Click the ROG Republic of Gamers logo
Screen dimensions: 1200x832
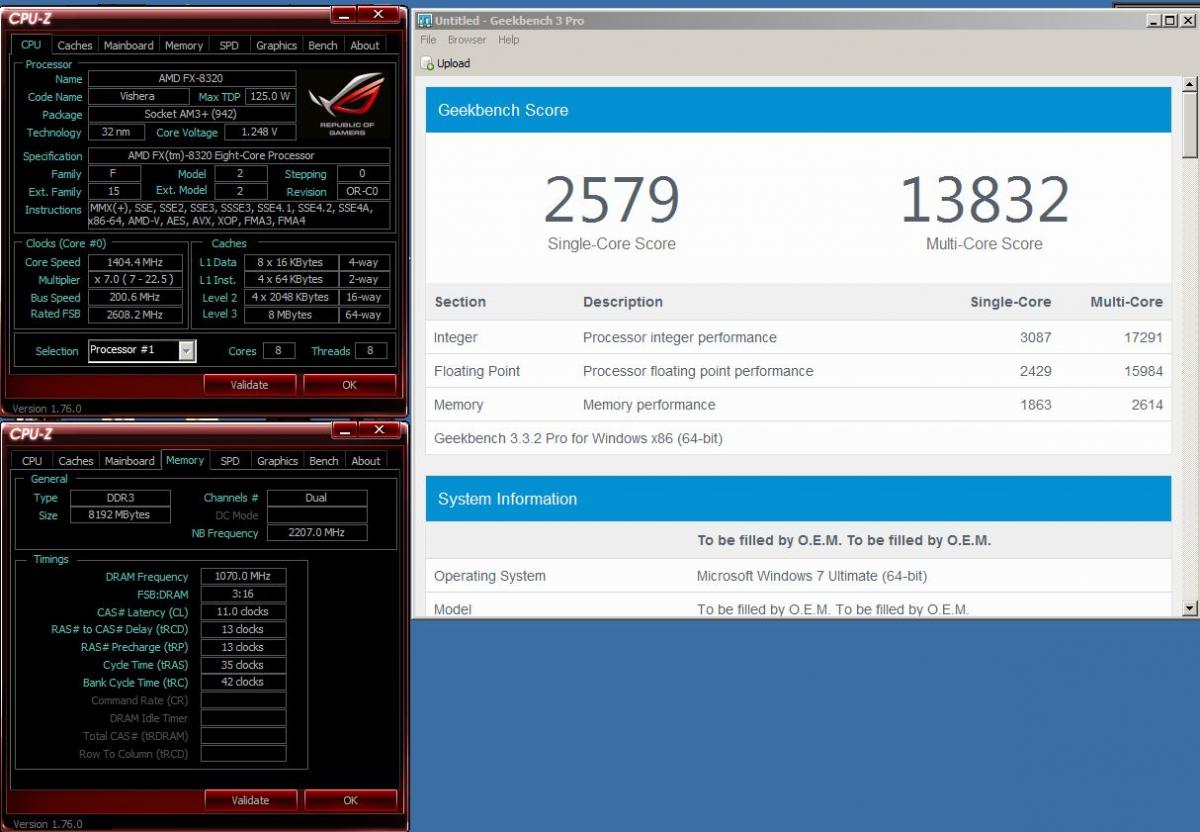[347, 103]
